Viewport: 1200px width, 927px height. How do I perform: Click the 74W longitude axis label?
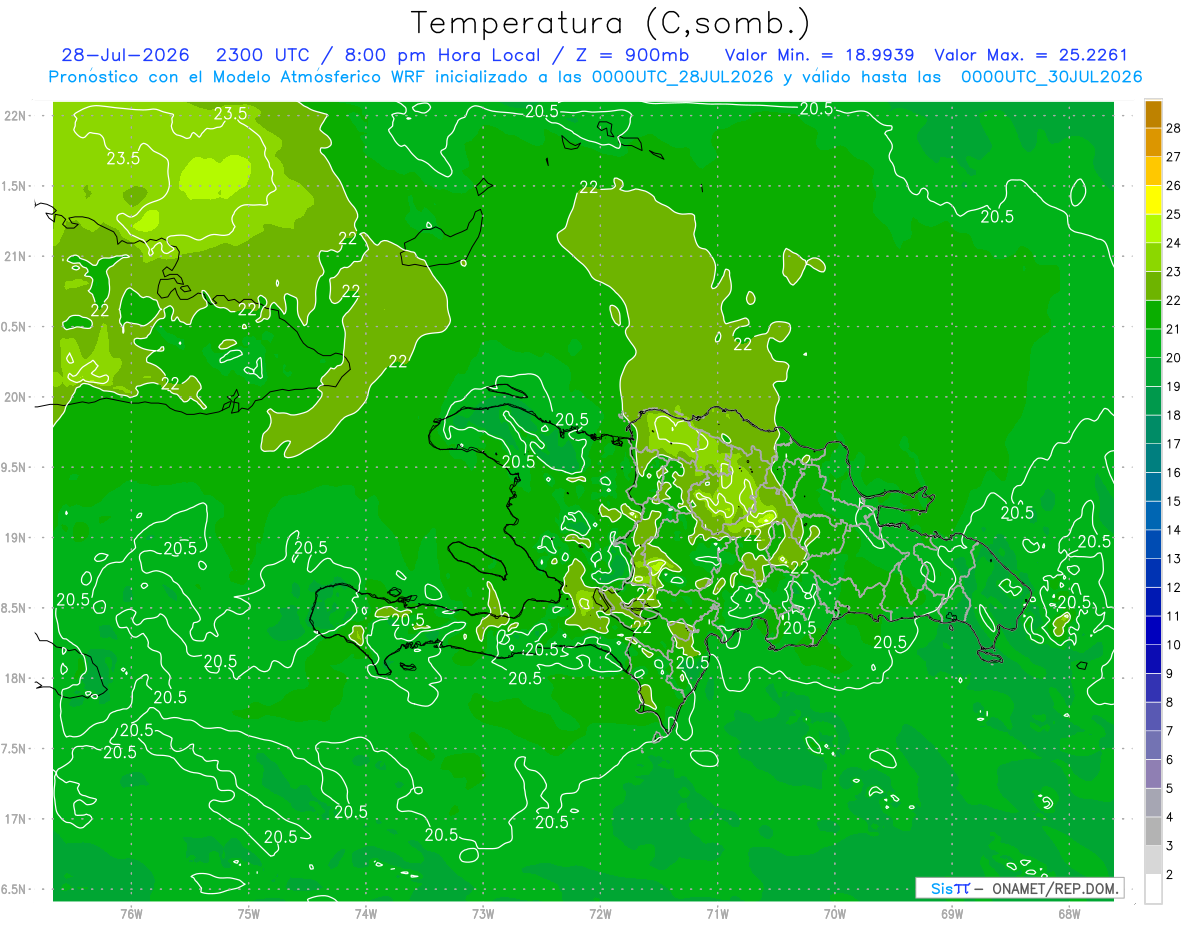(x=365, y=914)
